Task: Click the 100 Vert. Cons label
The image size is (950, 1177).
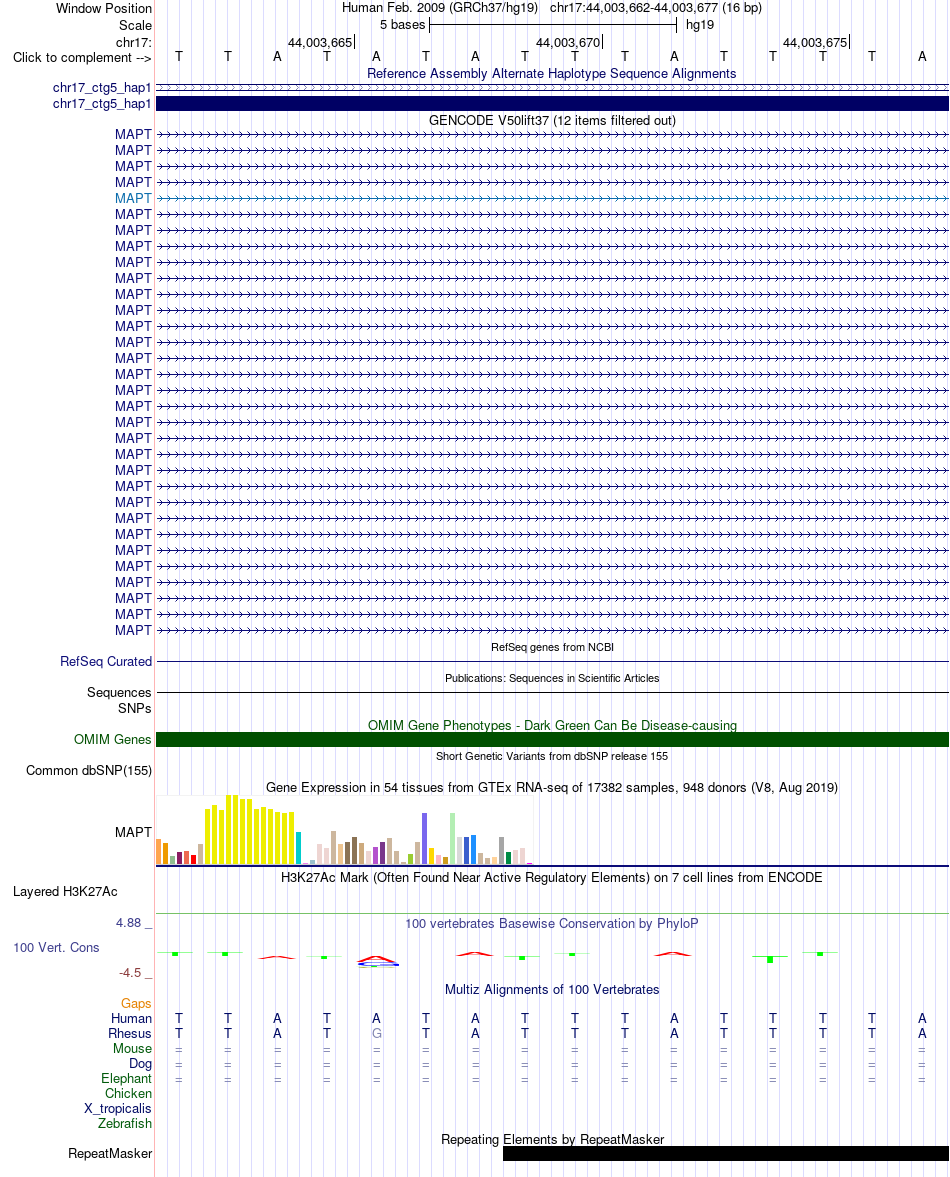Action: click(56, 947)
